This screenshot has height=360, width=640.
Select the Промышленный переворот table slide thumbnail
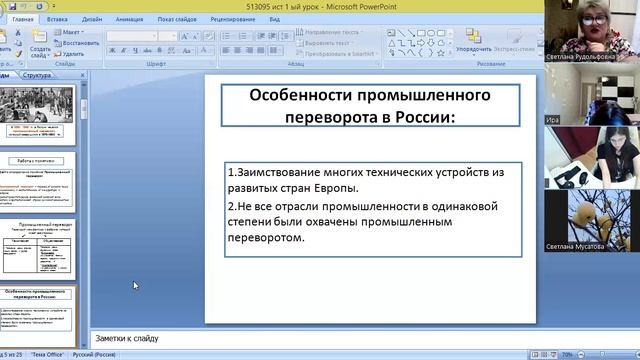pos(37,249)
